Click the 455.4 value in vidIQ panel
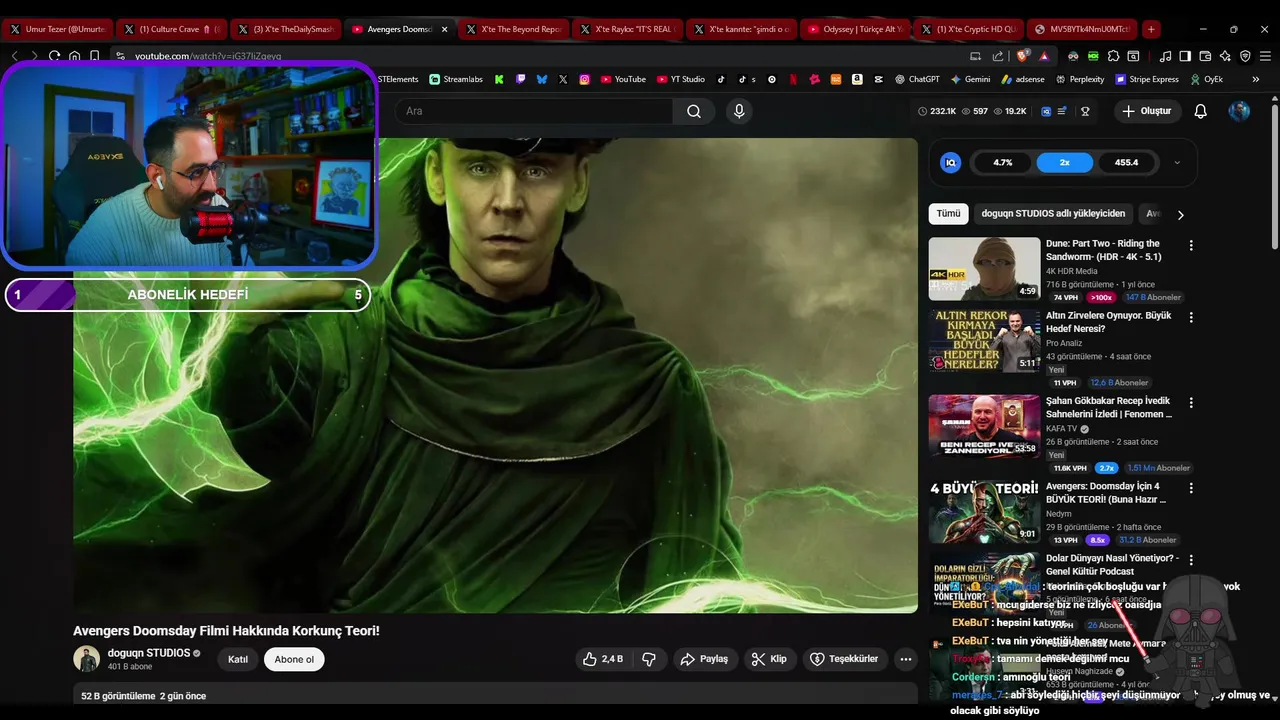Screen dimensions: 1280x720 click(1127, 162)
